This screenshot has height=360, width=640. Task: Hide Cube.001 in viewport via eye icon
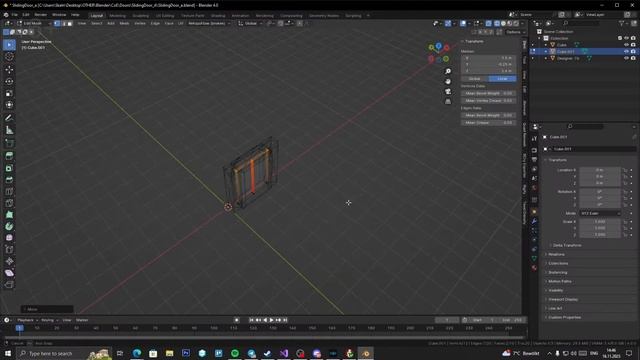(626, 51)
